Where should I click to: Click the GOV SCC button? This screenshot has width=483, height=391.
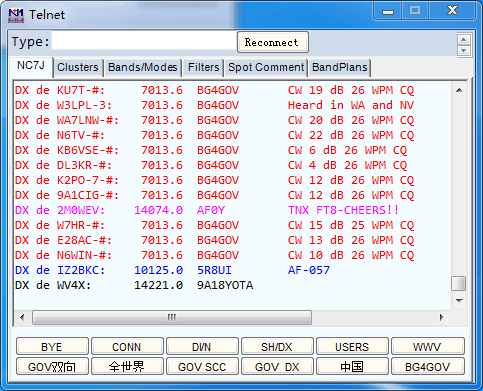tap(202, 367)
